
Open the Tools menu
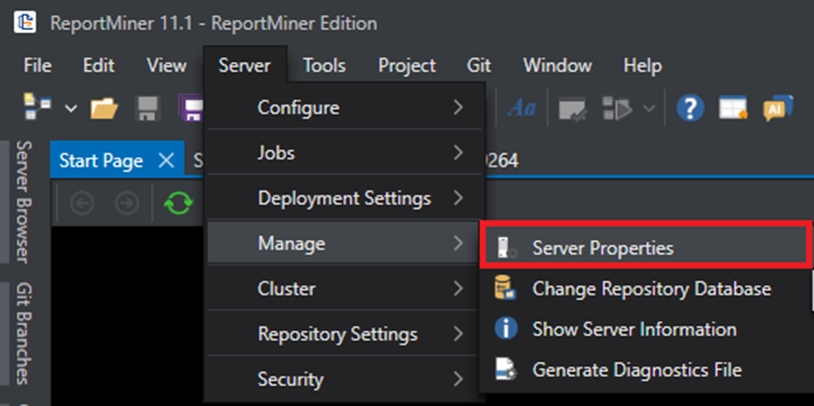tap(324, 65)
